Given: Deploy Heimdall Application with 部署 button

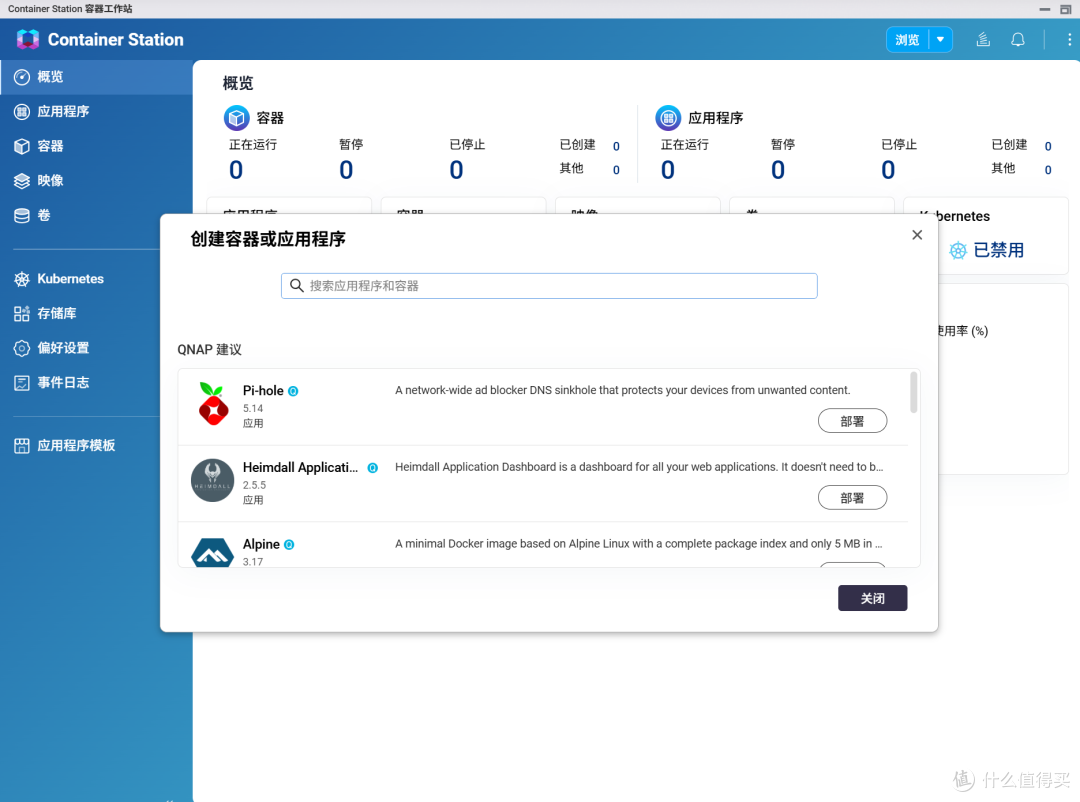Looking at the screenshot, I should (852, 497).
